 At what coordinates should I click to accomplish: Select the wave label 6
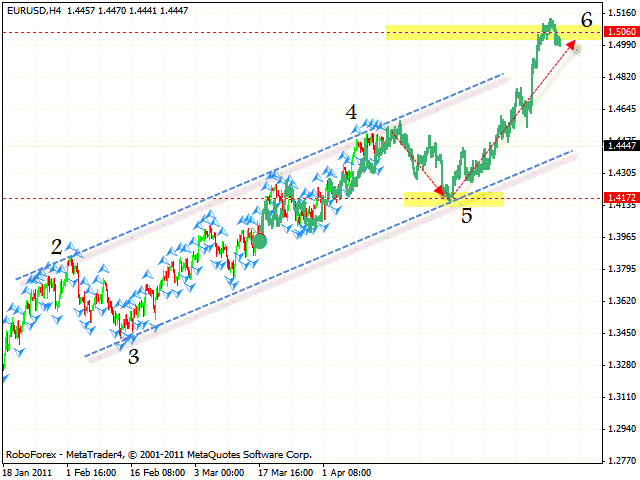pos(587,18)
